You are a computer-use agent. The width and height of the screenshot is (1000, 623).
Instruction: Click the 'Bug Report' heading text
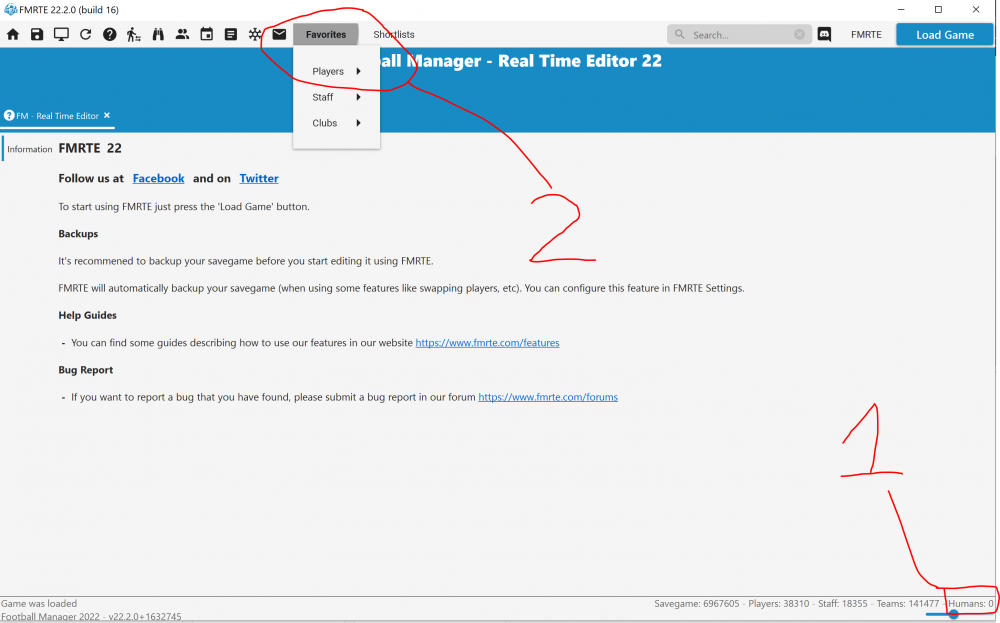coord(85,370)
